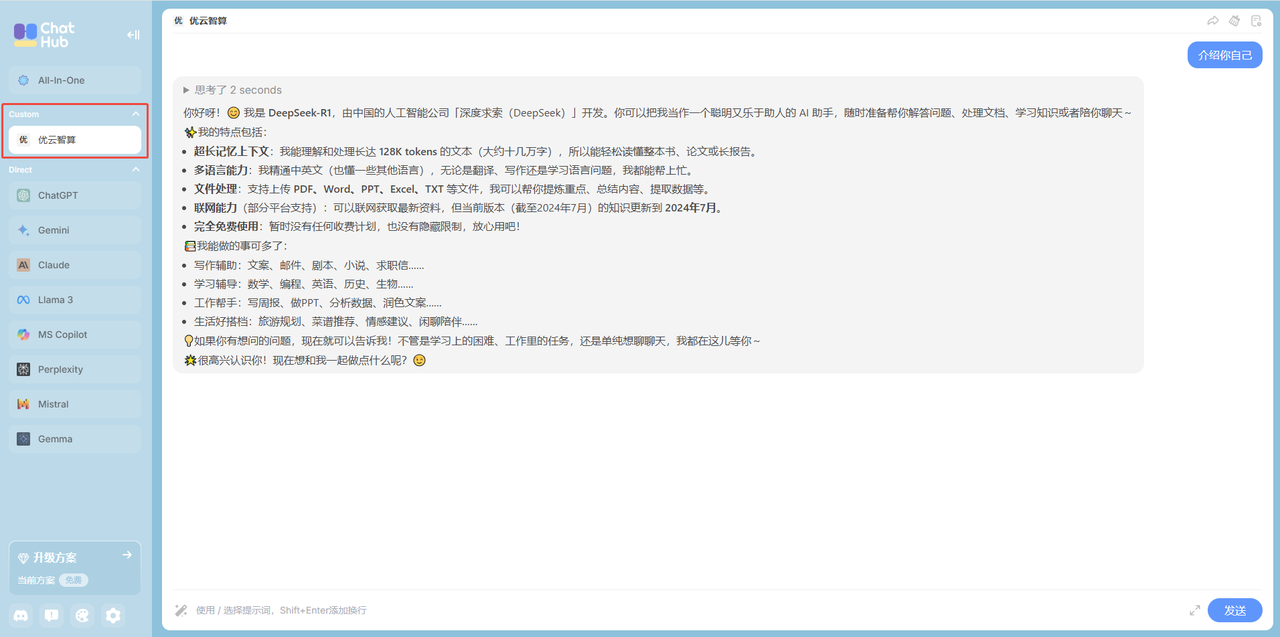
Task: Open the Mistral bot
Action: click(75, 405)
